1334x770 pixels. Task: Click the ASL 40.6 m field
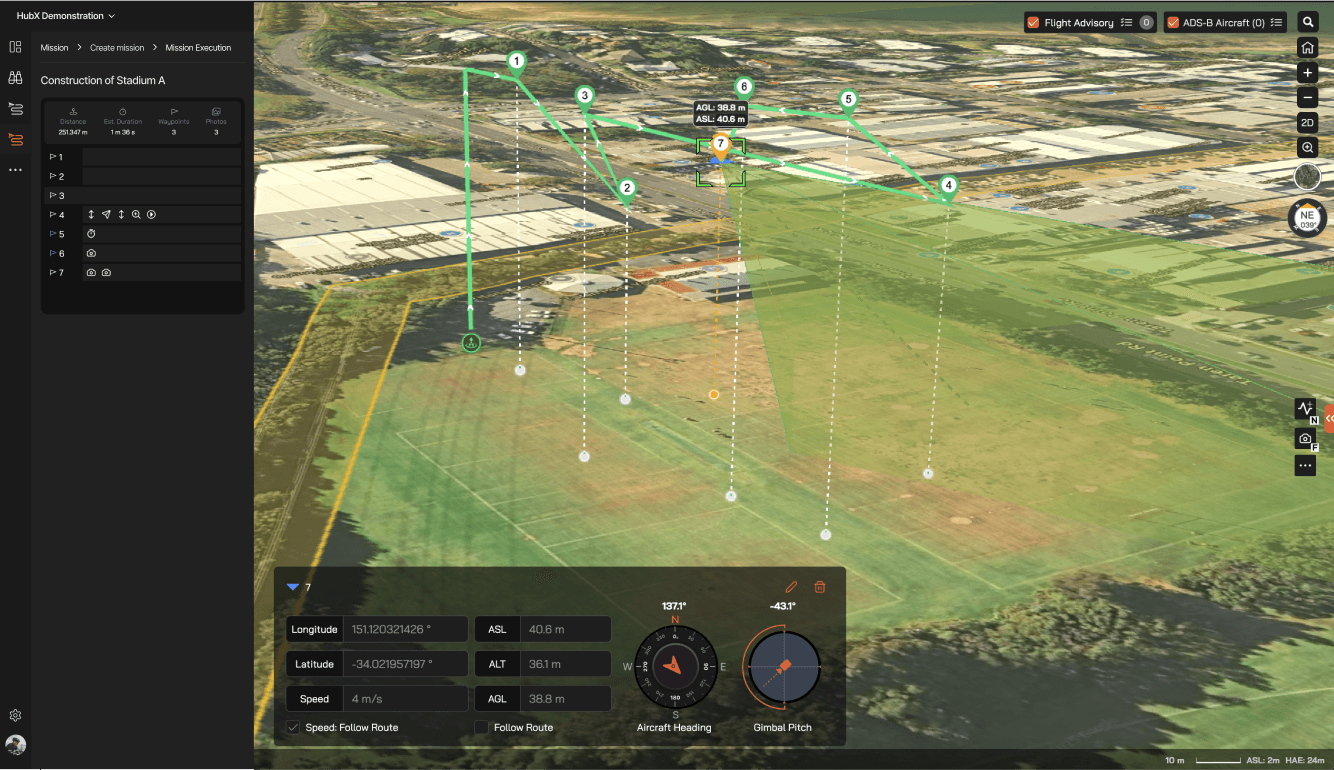[x=565, y=629]
